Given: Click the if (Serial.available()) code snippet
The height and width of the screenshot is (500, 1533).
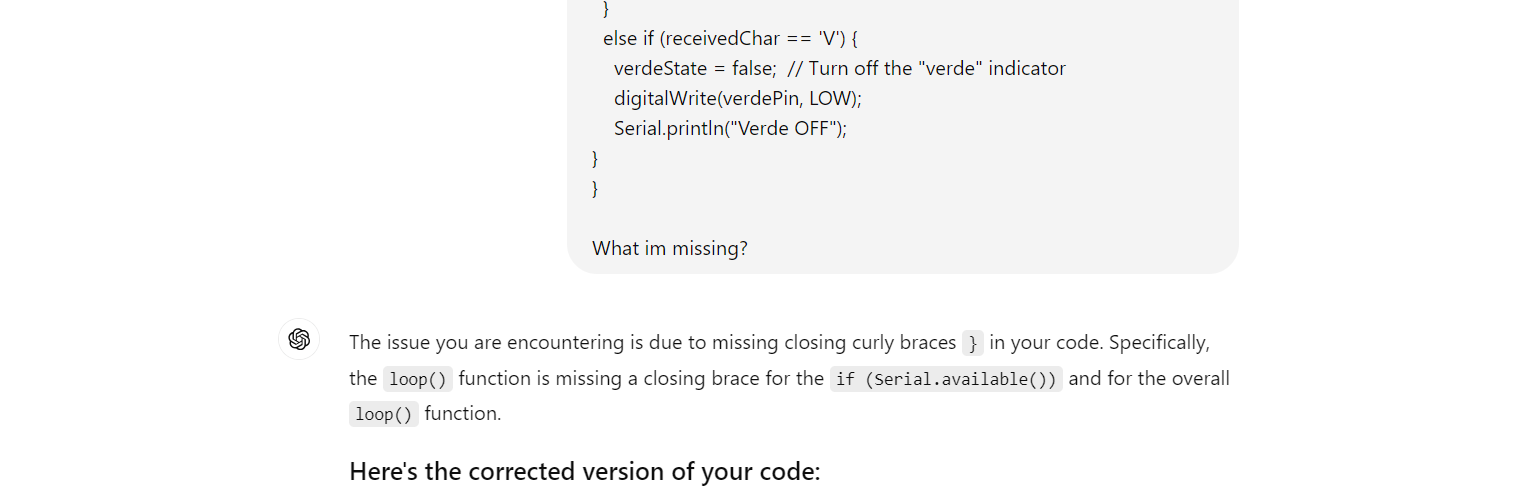Looking at the screenshot, I should 946,380.
